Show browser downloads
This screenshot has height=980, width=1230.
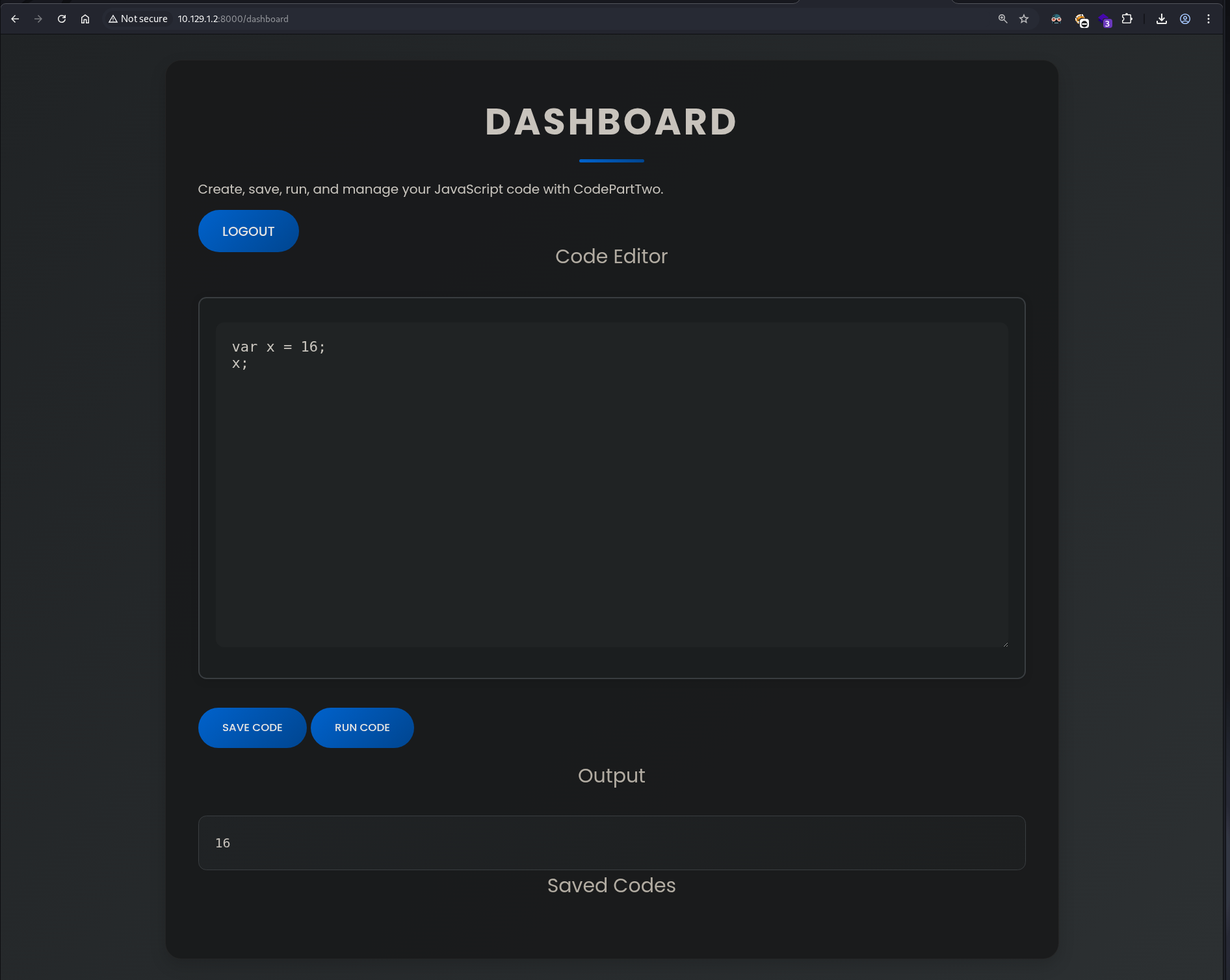tap(1162, 19)
